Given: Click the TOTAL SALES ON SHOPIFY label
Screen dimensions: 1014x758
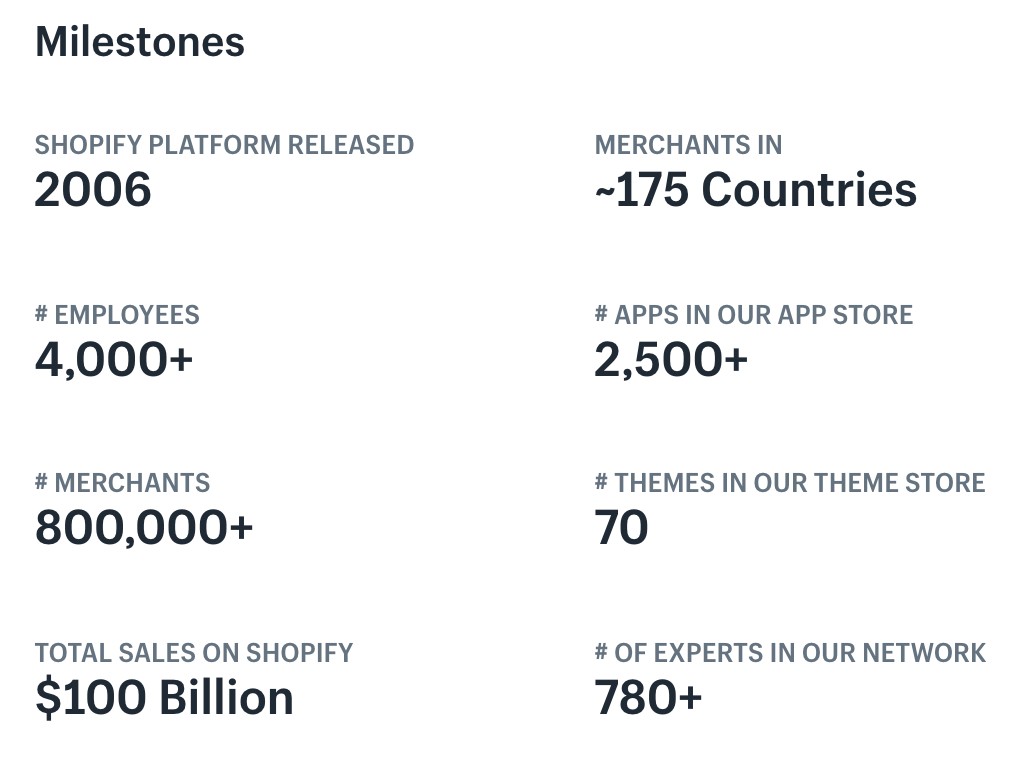Looking at the screenshot, I should [x=194, y=653].
